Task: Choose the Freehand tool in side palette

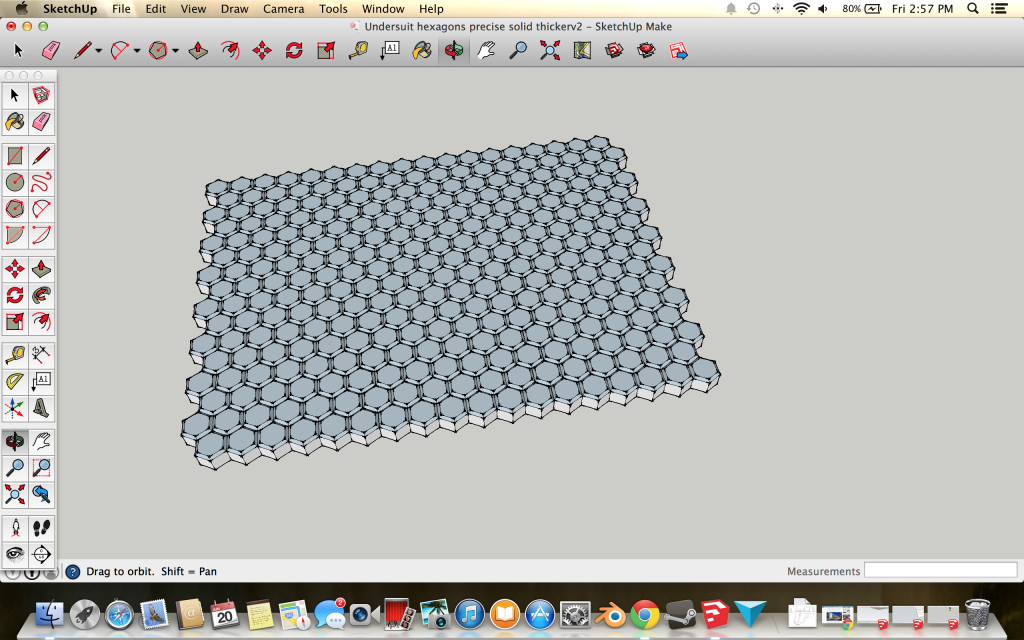Action: (x=41, y=182)
